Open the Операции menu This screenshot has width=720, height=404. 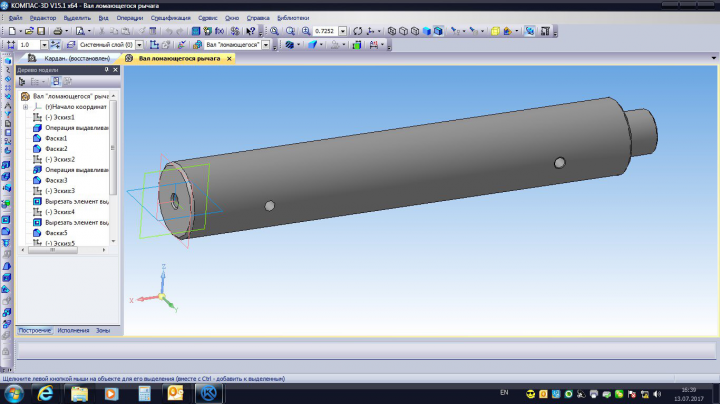tap(129, 18)
